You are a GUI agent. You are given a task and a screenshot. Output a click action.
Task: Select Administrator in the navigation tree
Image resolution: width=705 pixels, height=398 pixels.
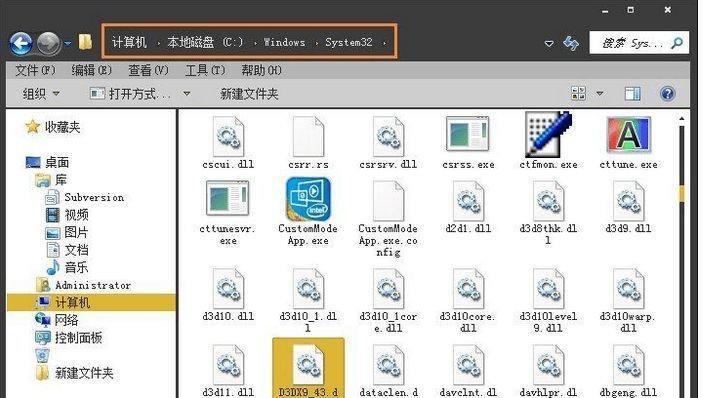tap(83, 285)
